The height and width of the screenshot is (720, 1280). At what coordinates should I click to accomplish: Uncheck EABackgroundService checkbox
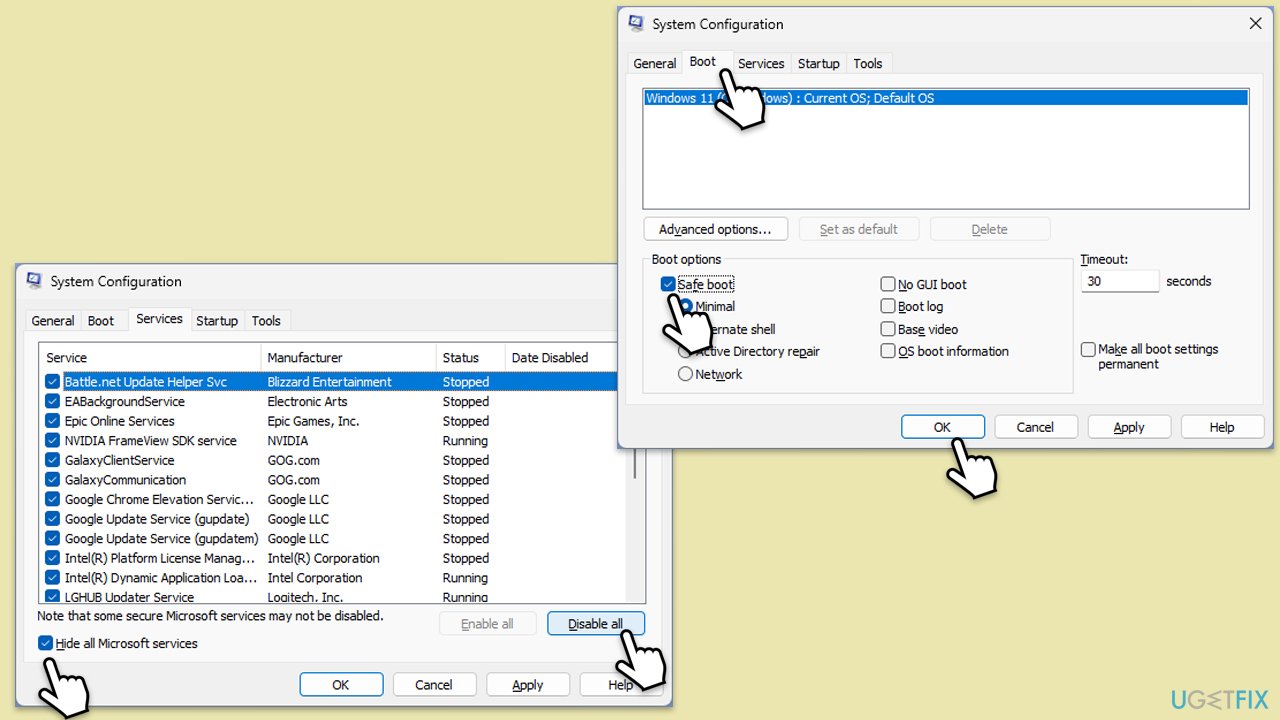pos(52,401)
